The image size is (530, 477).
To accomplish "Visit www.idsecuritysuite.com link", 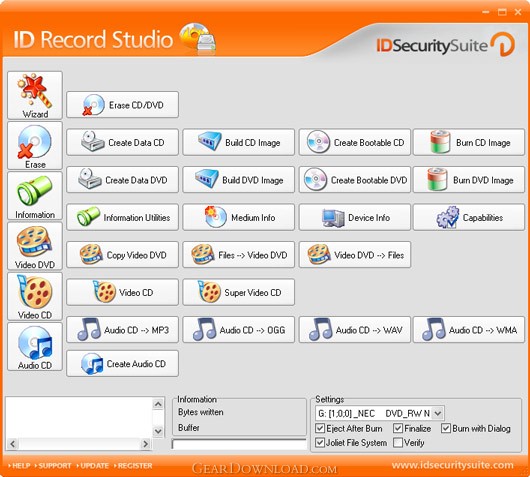I will tap(453, 465).
